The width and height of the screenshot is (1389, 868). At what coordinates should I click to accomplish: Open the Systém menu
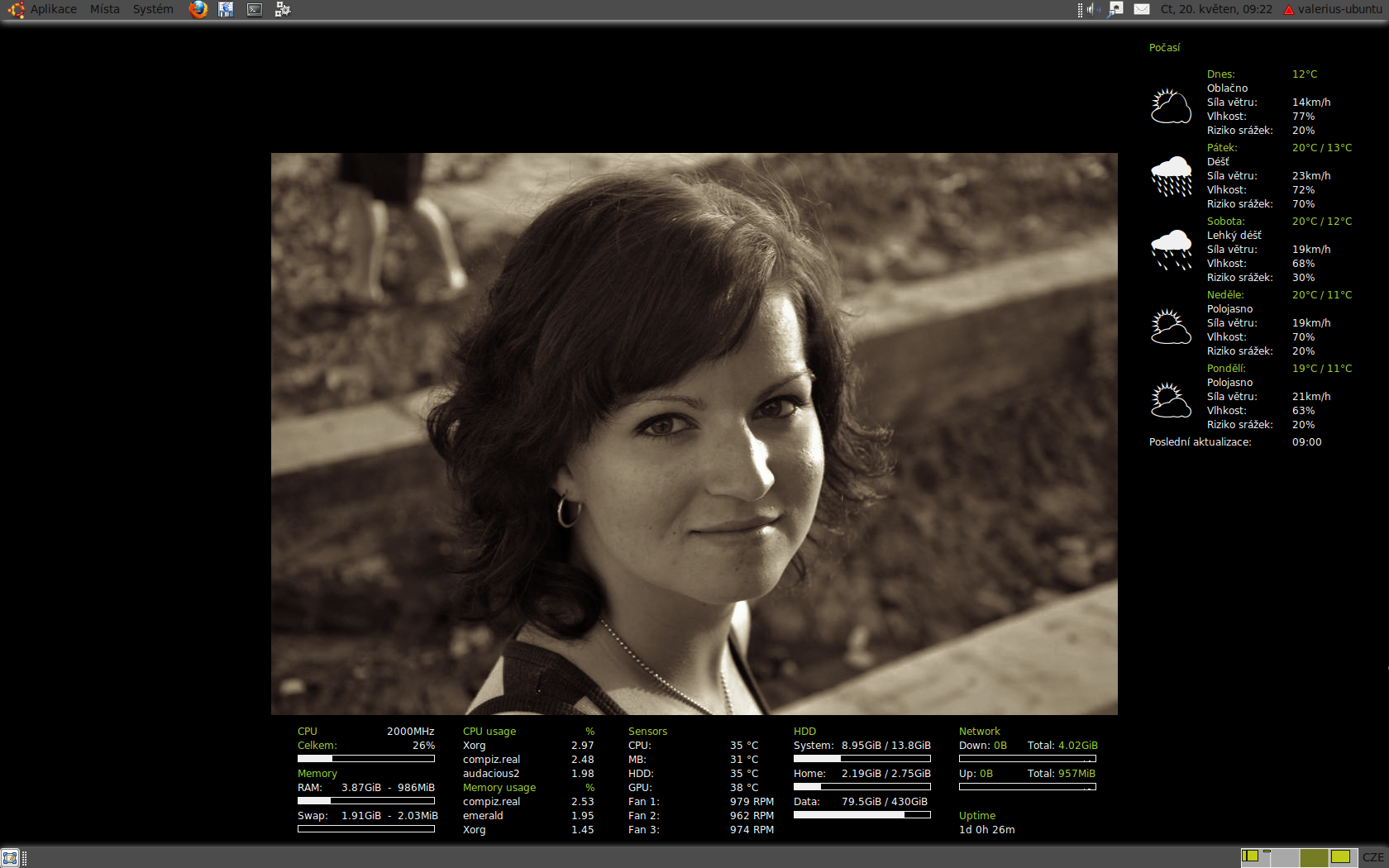click(x=153, y=9)
